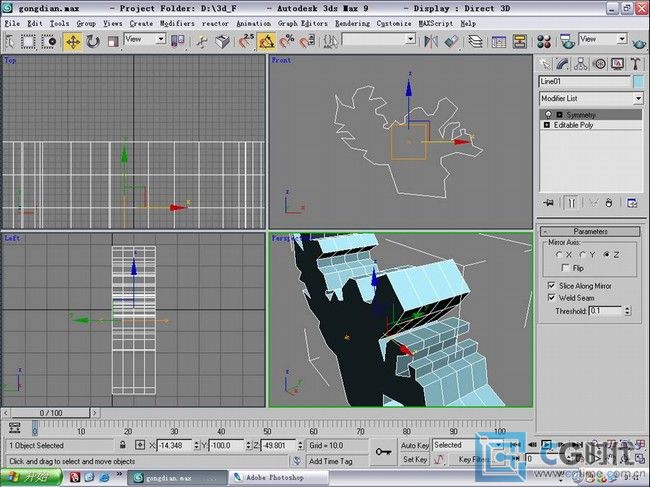Open the Modifiers menu

177,24
